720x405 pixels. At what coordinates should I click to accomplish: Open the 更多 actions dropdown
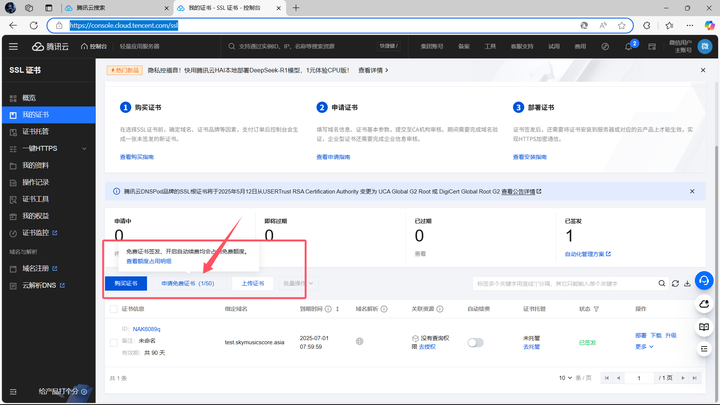click(x=644, y=347)
